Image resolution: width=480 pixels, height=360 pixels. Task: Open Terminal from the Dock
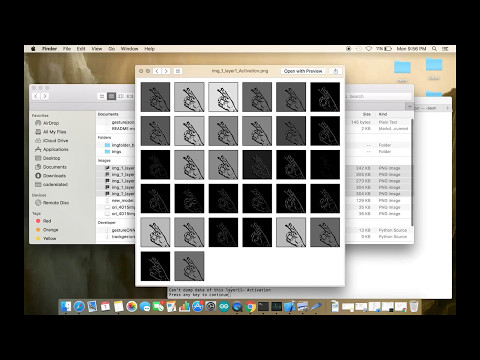tap(263, 306)
